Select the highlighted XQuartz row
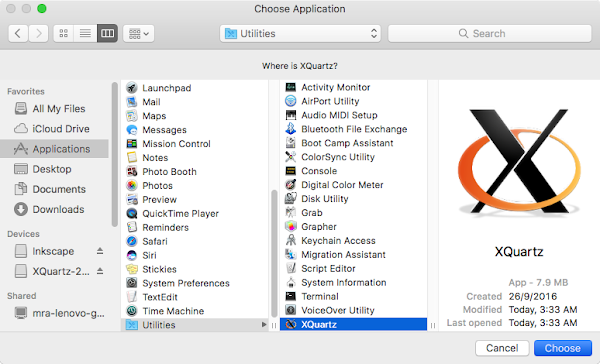This screenshot has width=600, height=364. 354,324
